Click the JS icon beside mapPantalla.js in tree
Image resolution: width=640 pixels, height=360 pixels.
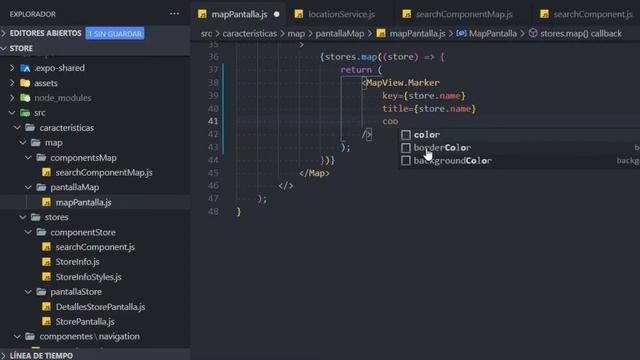[47, 202]
